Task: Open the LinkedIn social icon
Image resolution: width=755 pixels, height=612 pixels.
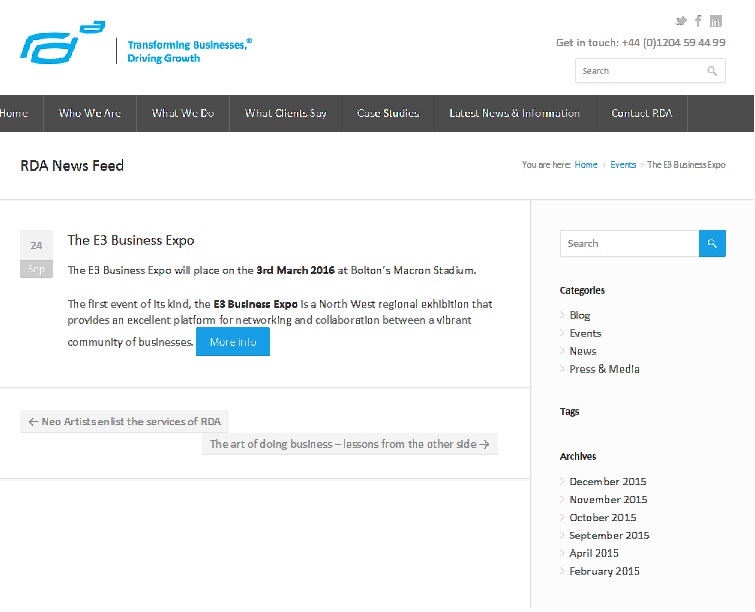Action: (x=716, y=21)
